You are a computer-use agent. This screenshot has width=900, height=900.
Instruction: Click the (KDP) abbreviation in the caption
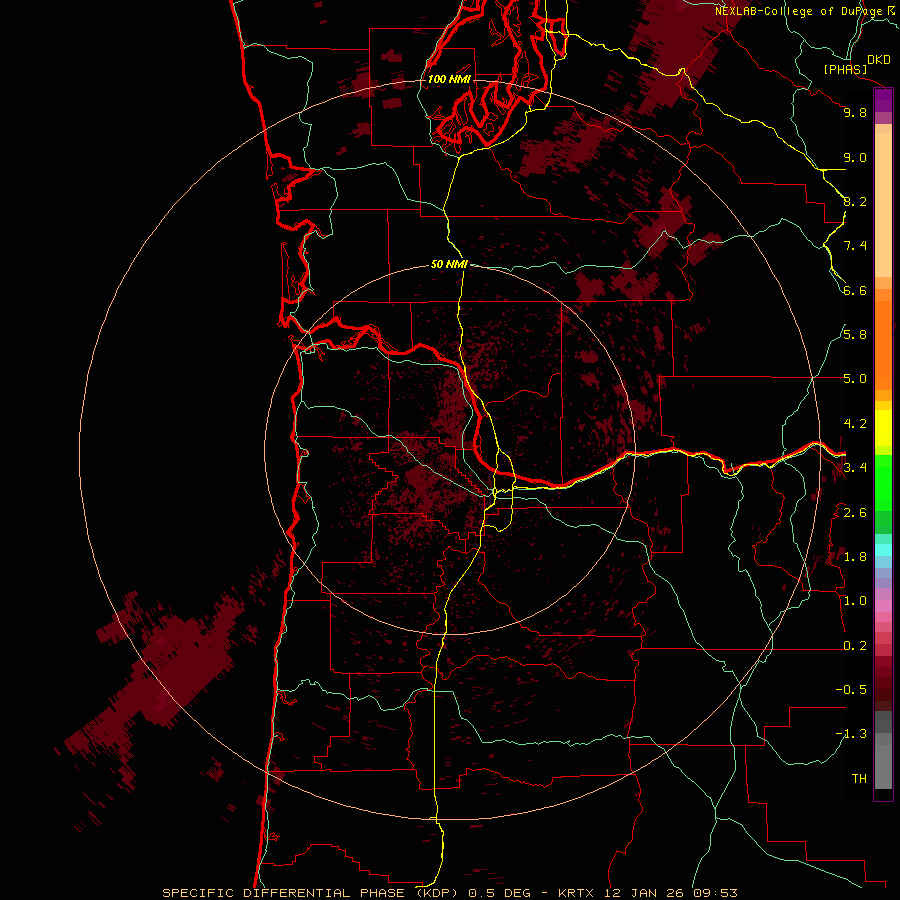[439, 893]
